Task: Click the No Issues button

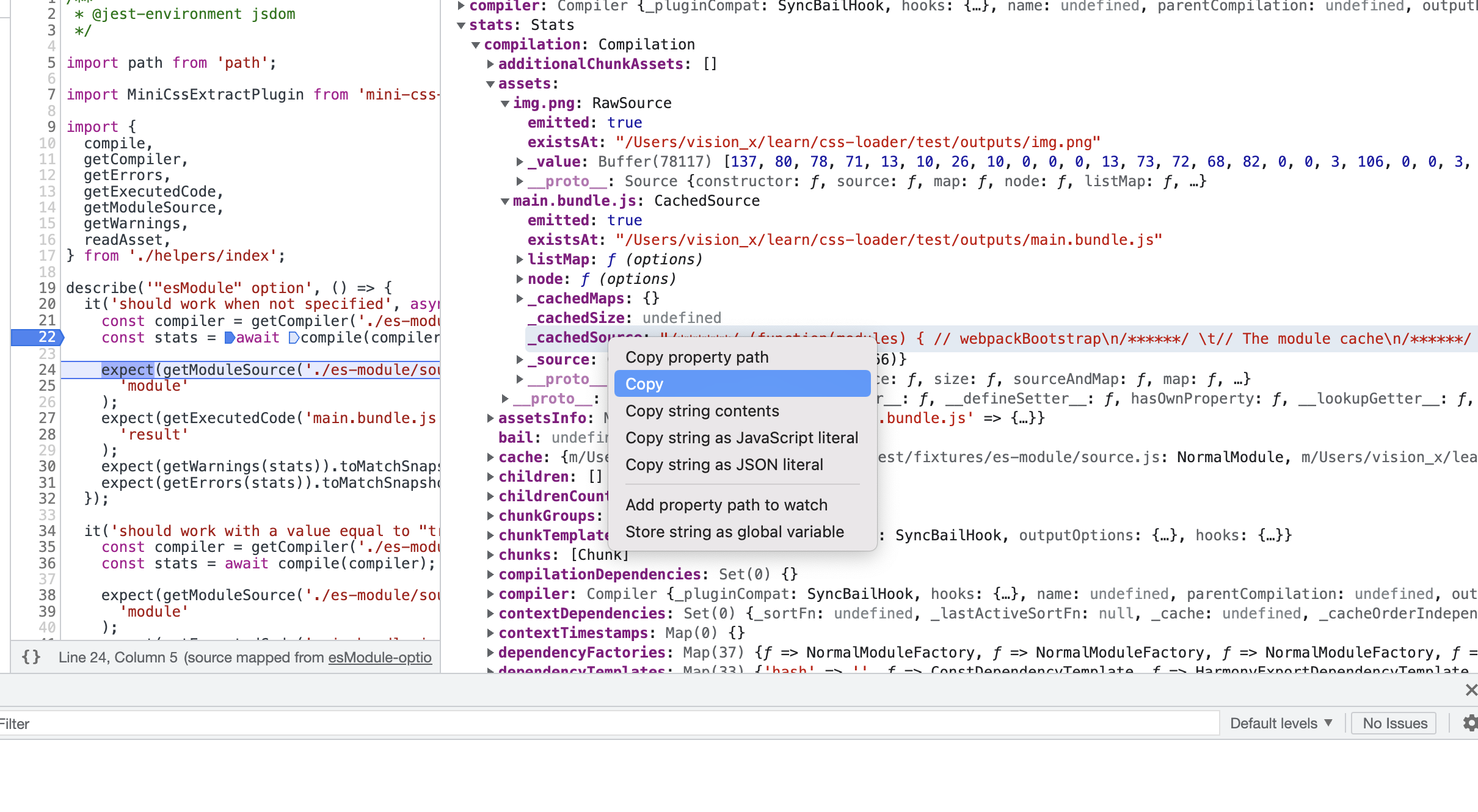Action: 1394,723
